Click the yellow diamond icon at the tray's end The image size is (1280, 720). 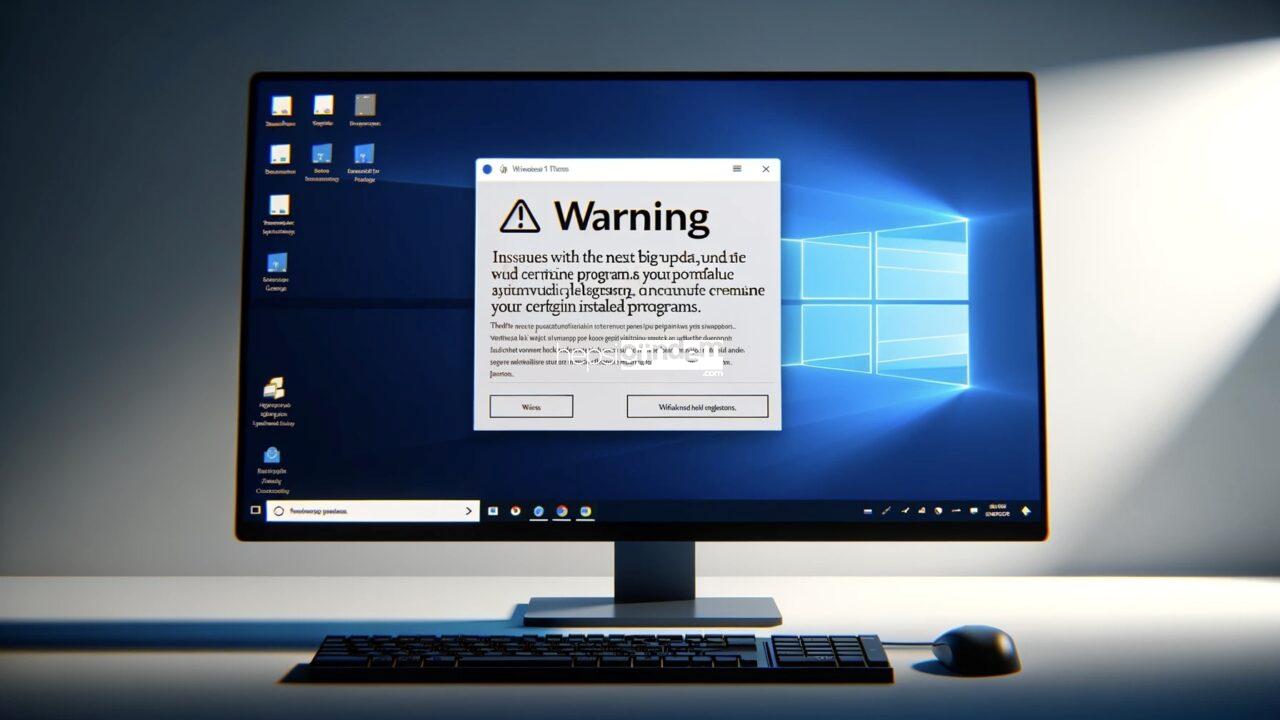1026,511
